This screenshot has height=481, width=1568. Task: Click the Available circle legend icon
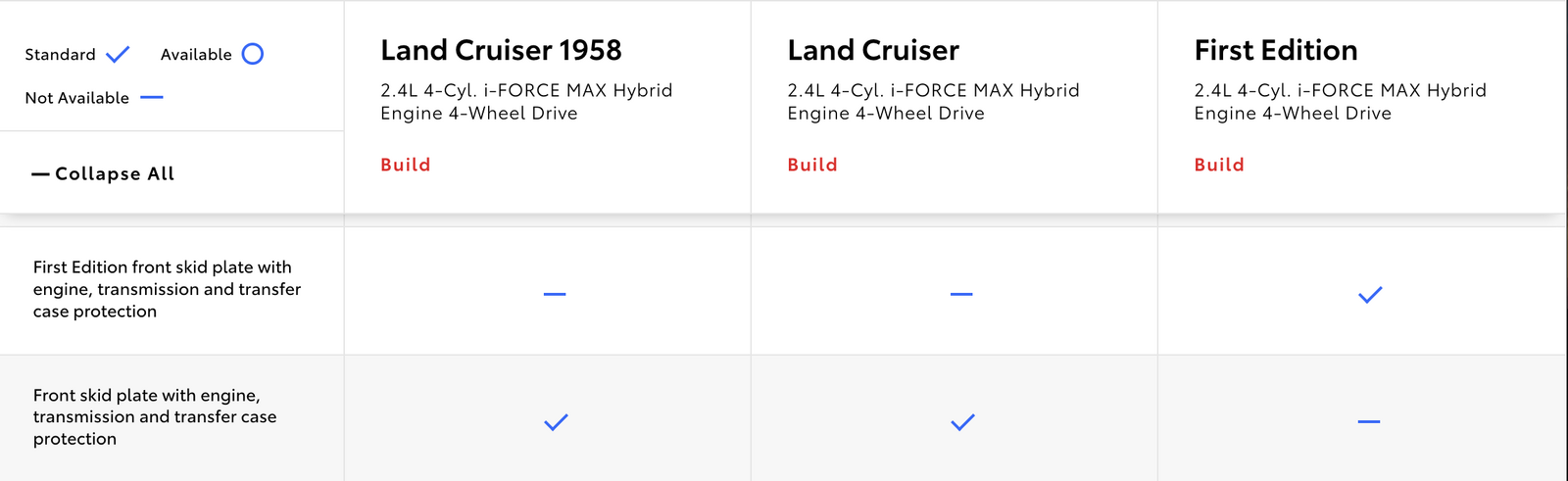pos(253,54)
